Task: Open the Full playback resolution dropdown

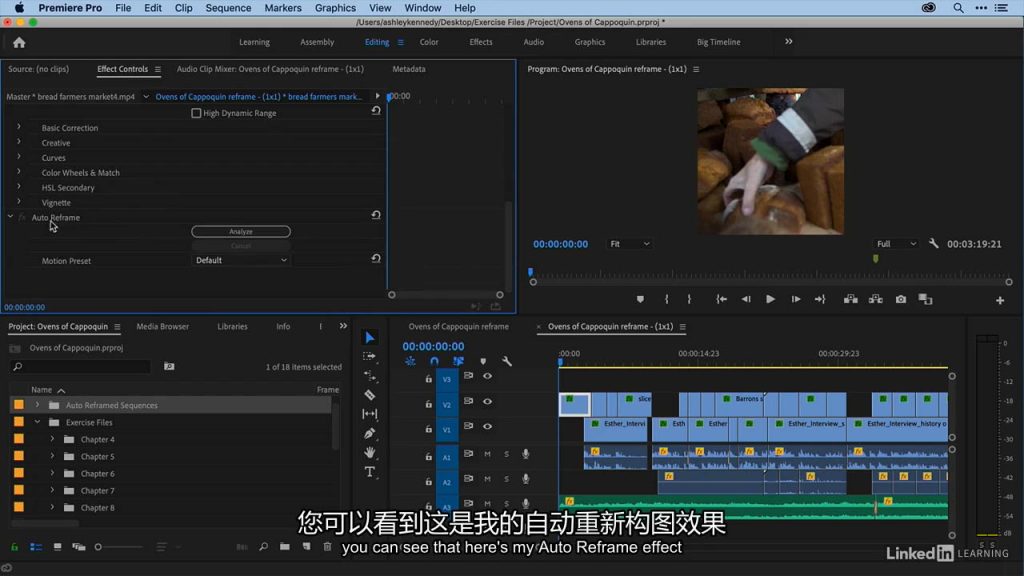Action: click(x=896, y=244)
